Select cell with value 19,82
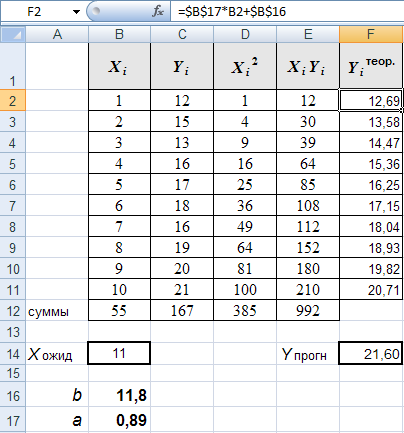This screenshot has height=433, width=404. coord(371,269)
